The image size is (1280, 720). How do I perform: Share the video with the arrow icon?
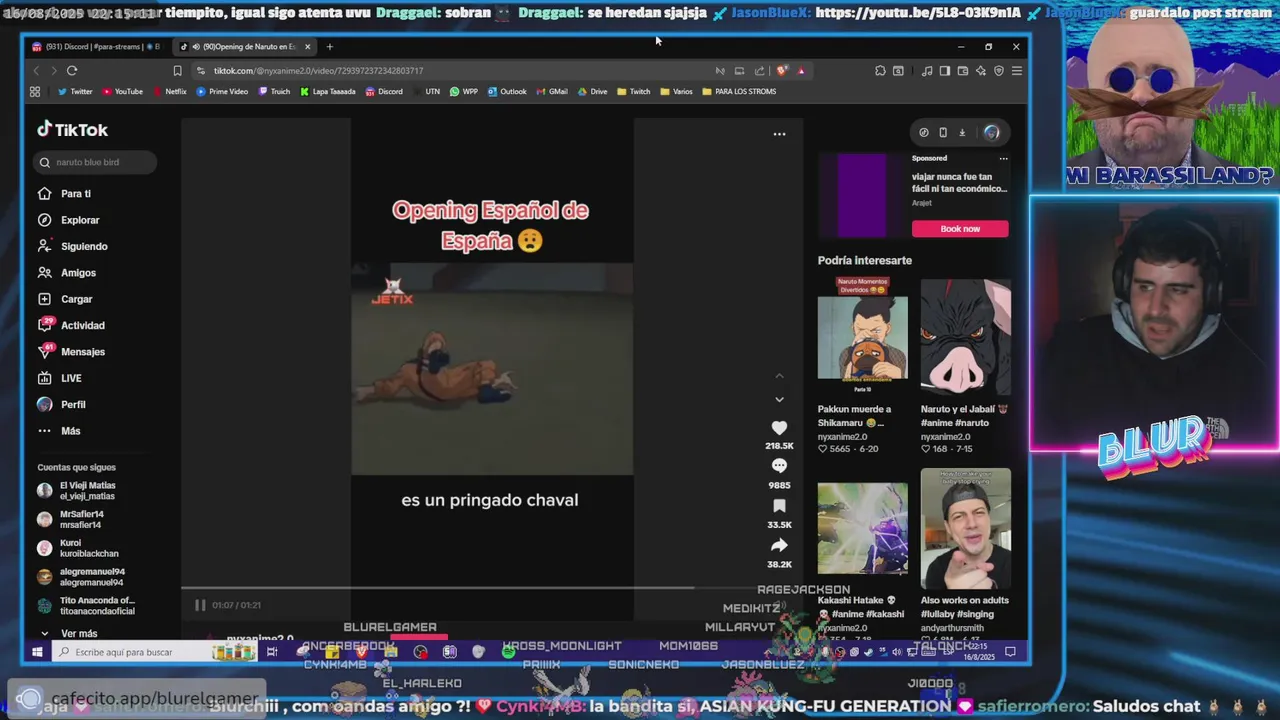tap(779, 545)
